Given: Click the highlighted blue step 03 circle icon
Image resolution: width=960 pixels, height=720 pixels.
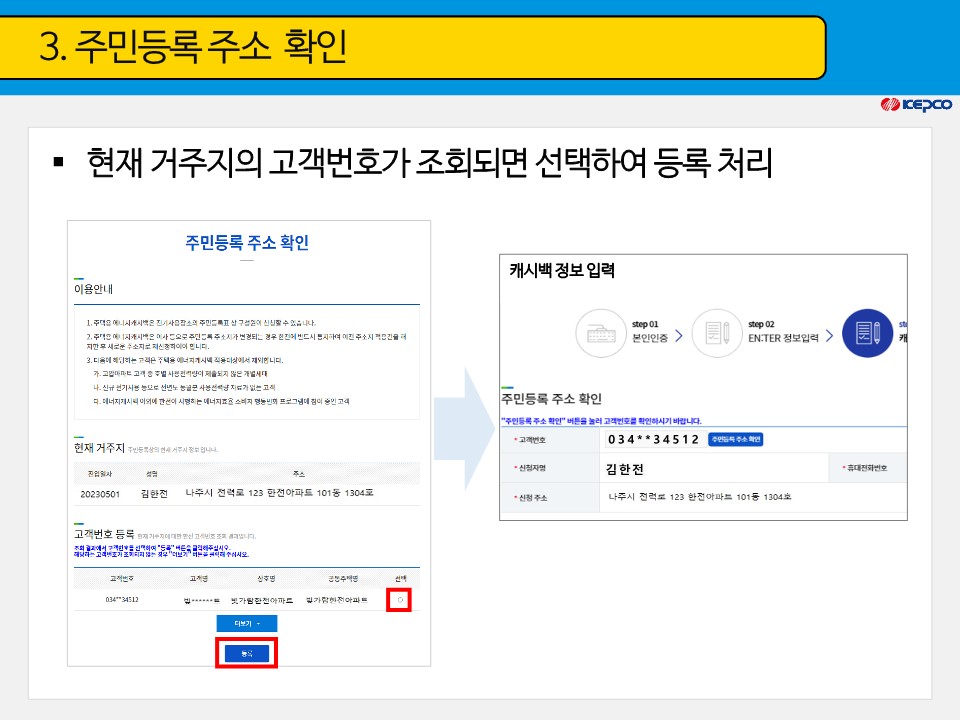Looking at the screenshot, I should 869,334.
